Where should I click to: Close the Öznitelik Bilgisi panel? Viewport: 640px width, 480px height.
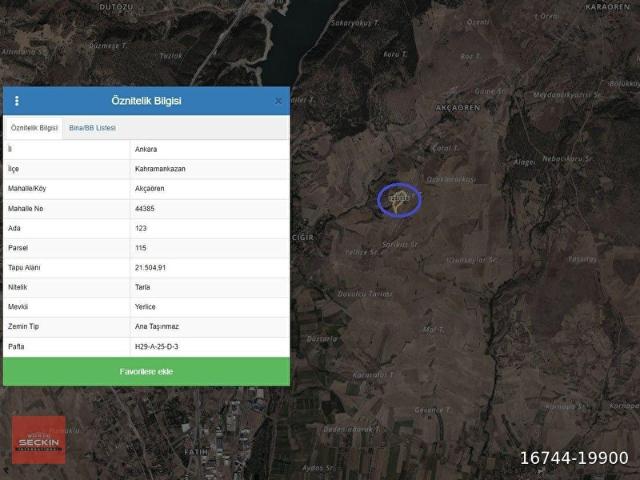[278, 101]
